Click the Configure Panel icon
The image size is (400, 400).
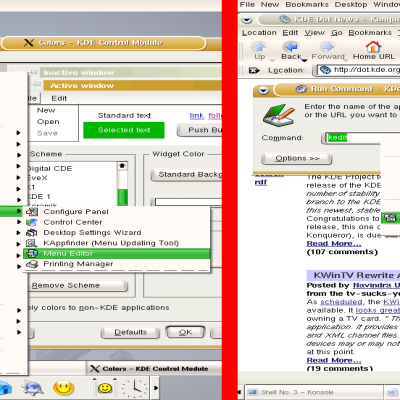click(x=32, y=212)
